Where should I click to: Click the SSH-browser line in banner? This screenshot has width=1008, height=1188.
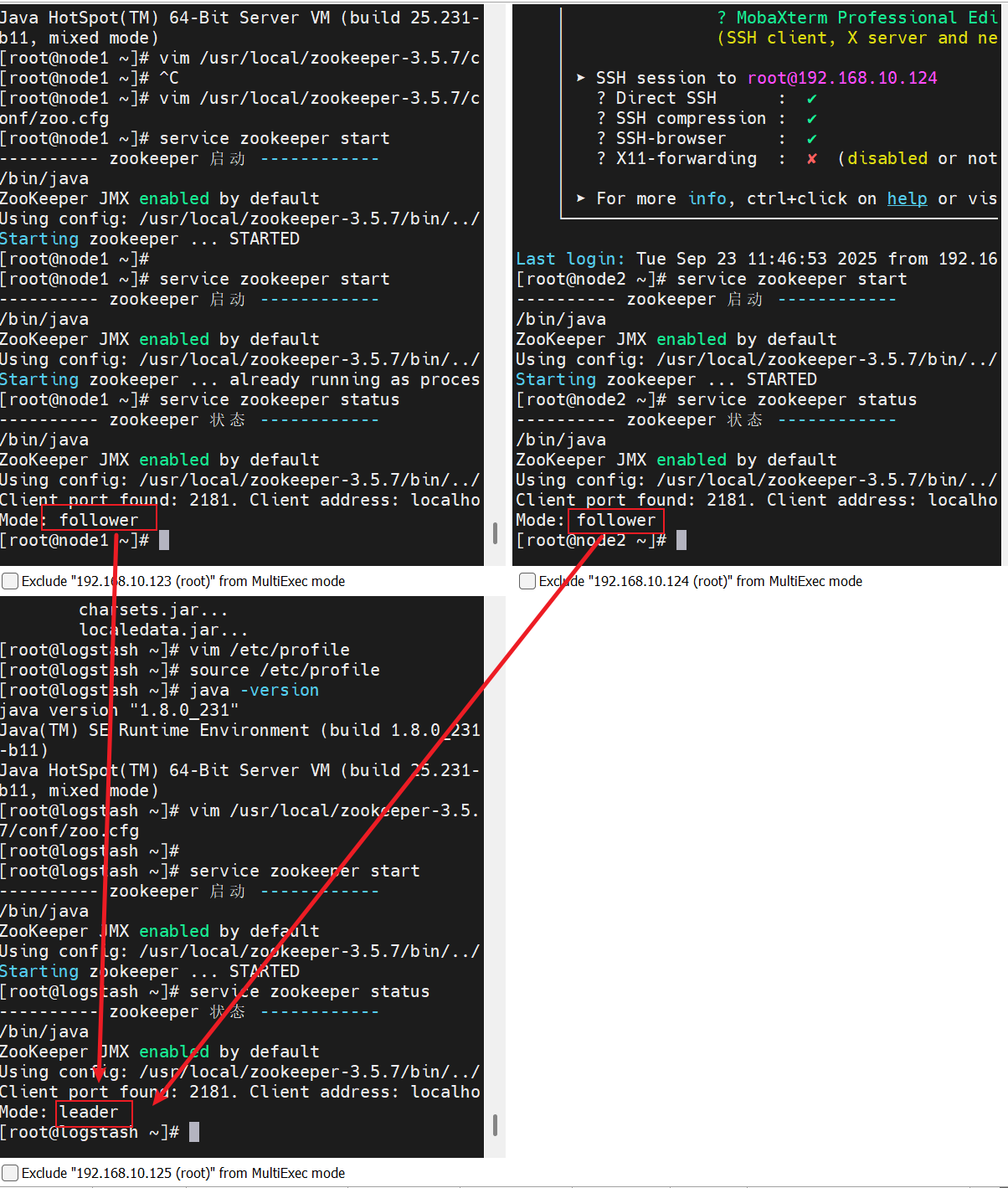[x=707, y=138]
